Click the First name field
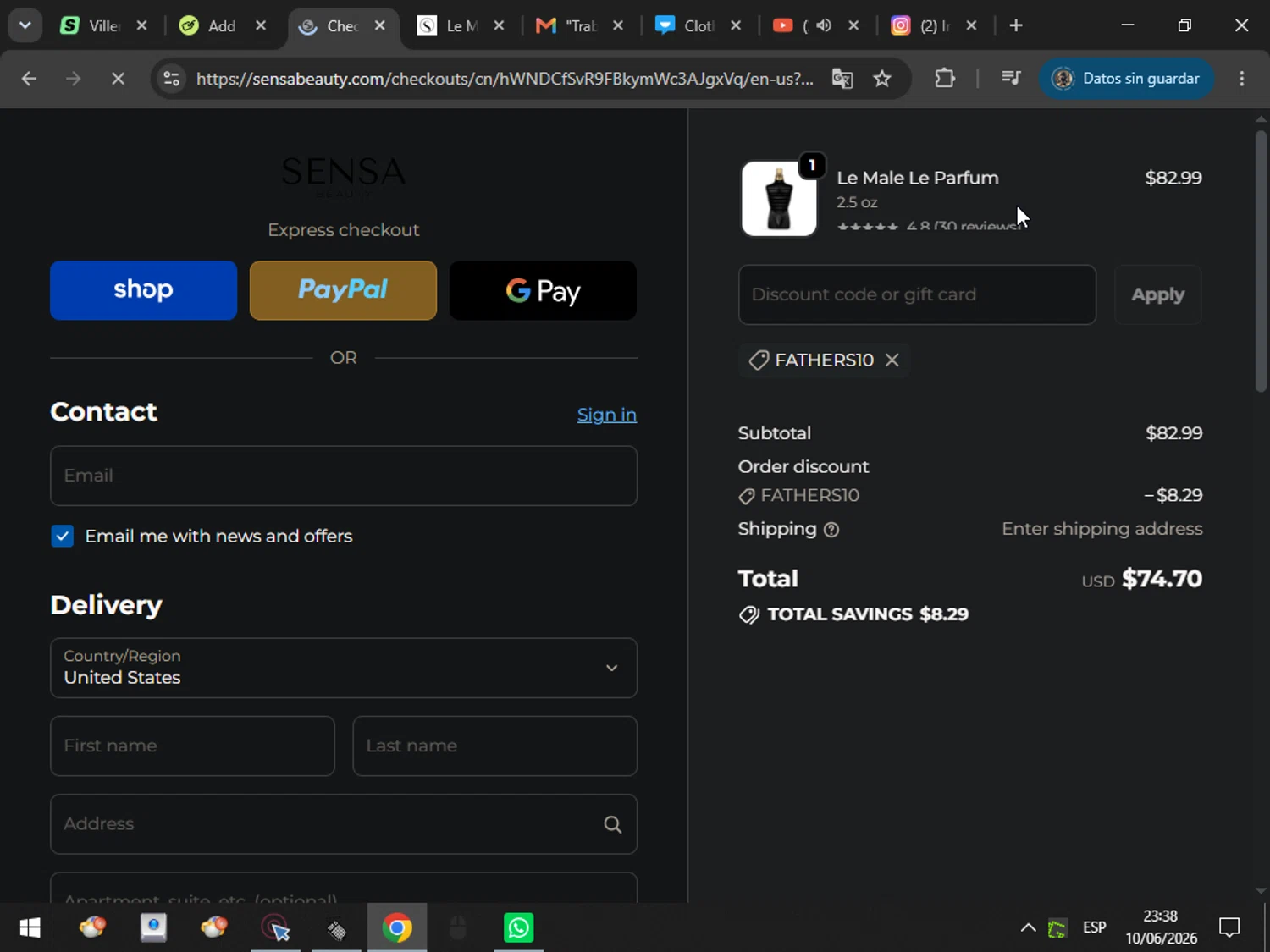1270x952 pixels. click(x=192, y=746)
